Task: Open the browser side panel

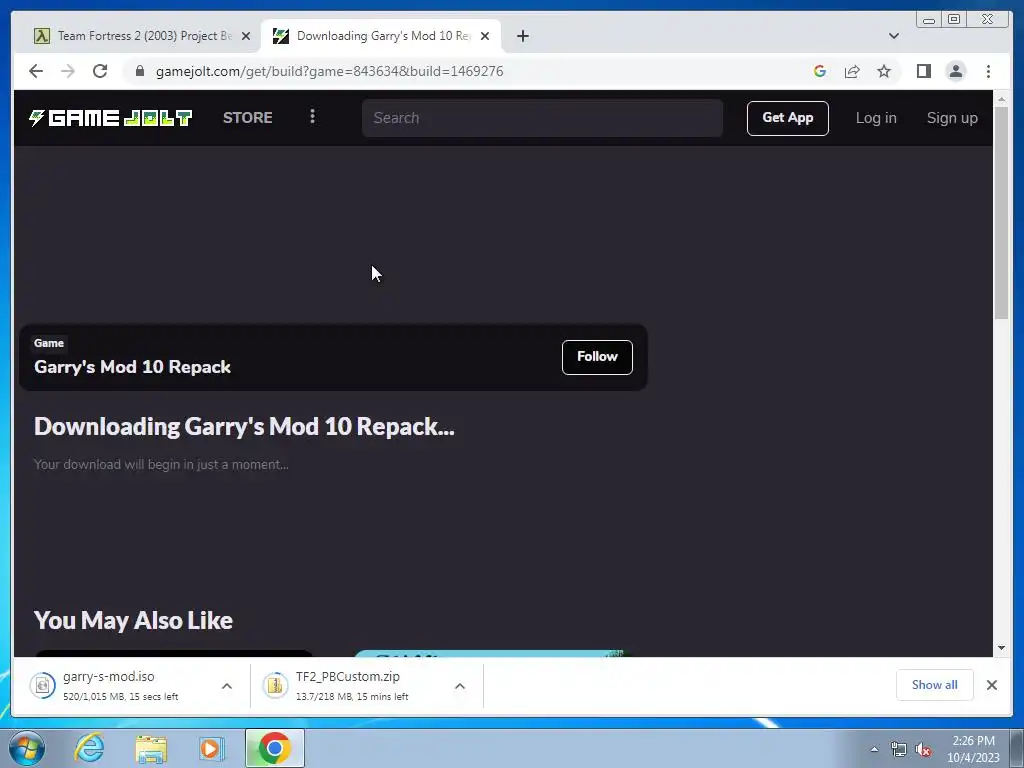Action: point(923,71)
